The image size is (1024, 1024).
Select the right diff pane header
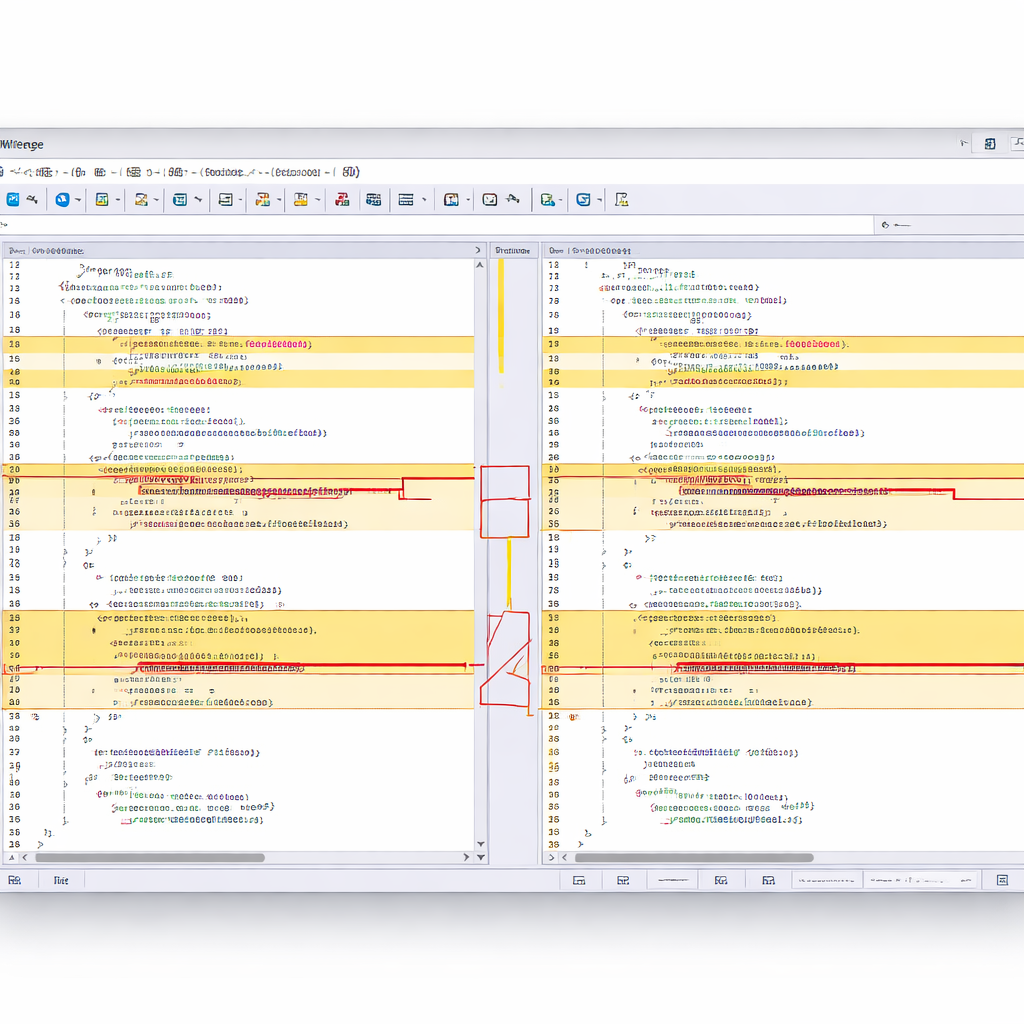click(x=780, y=250)
